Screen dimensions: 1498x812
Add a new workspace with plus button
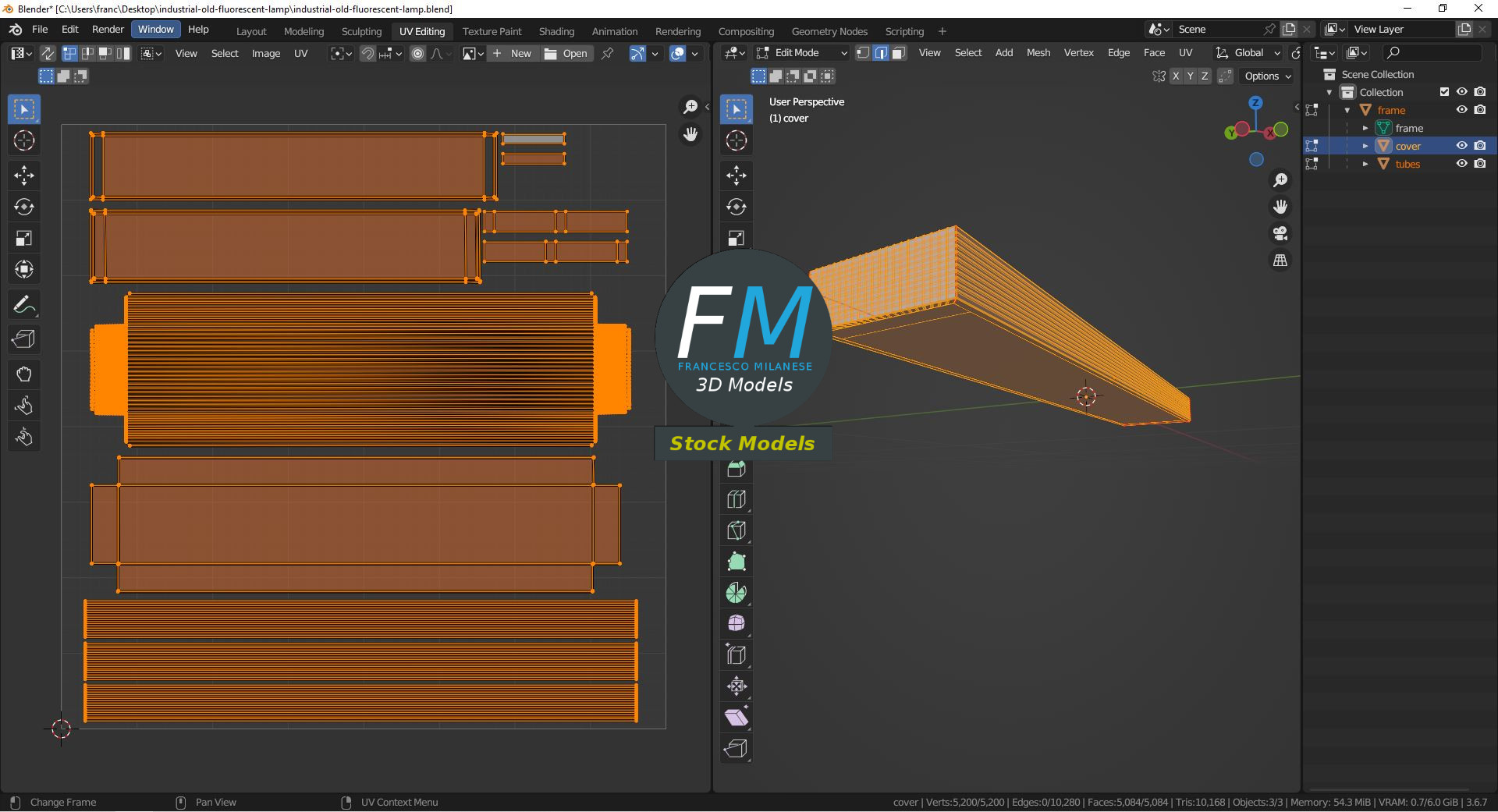pos(942,31)
